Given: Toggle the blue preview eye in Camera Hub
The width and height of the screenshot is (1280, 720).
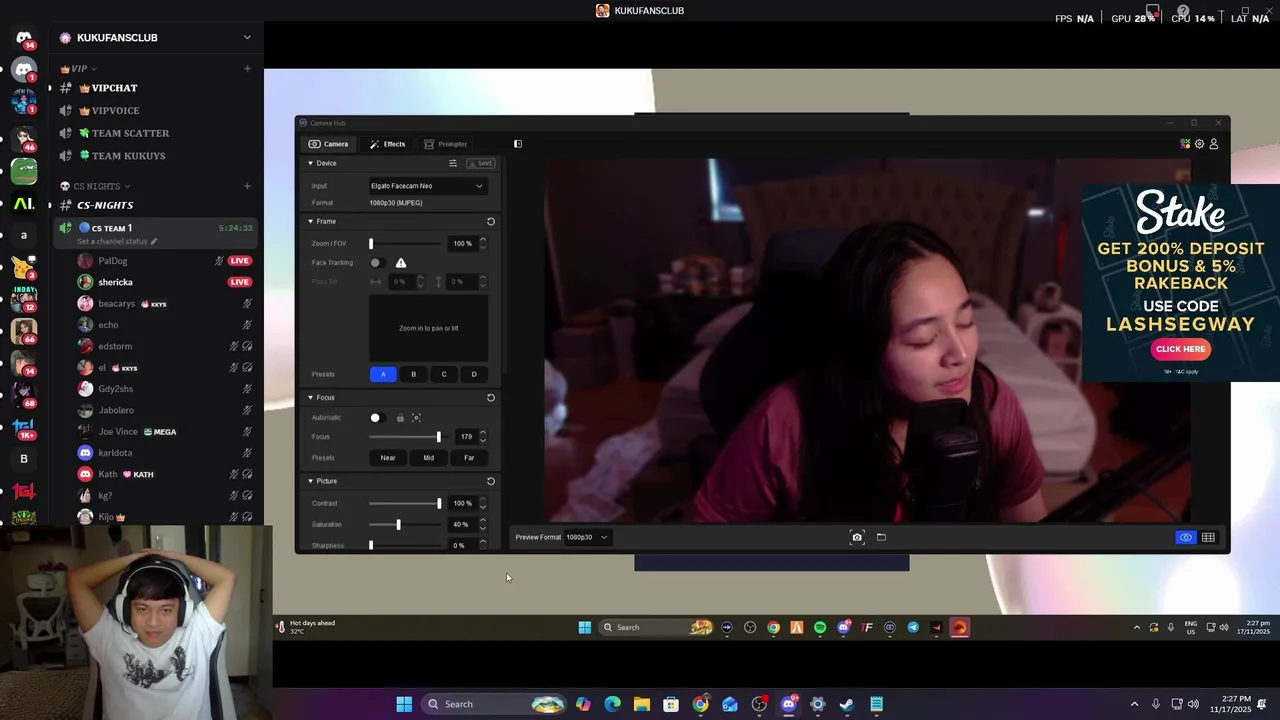Looking at the screenshot, I should point(1185,538).
